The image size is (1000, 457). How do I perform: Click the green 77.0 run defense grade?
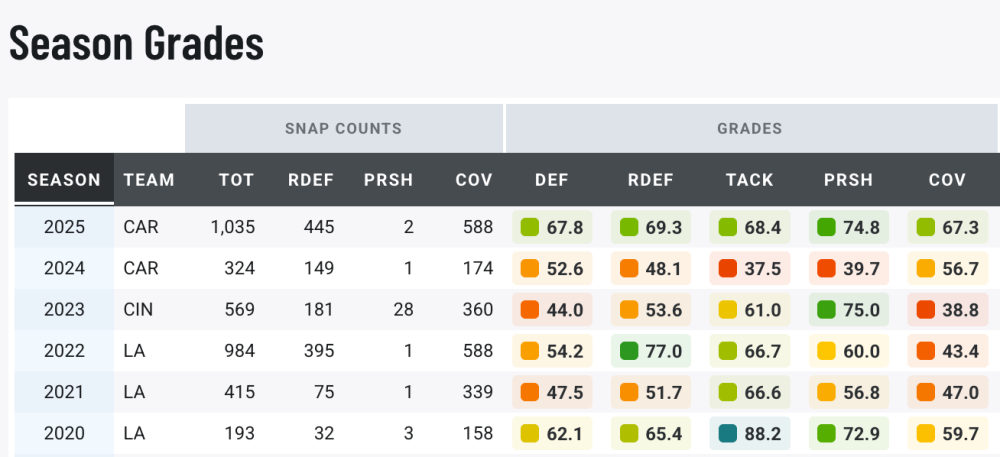pos(651,351)
